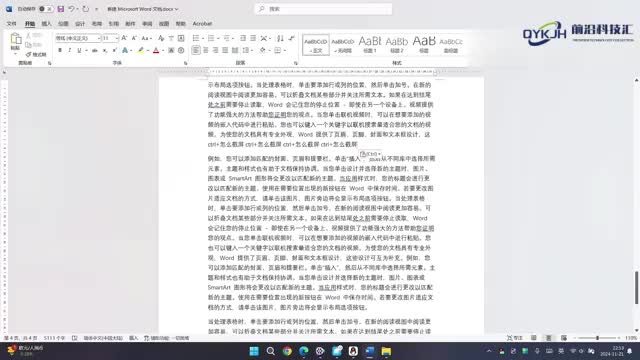The height and width of the screenshot is (360, 640).
Task: Apply the Heading 2 style
Action: coord(397,45)
